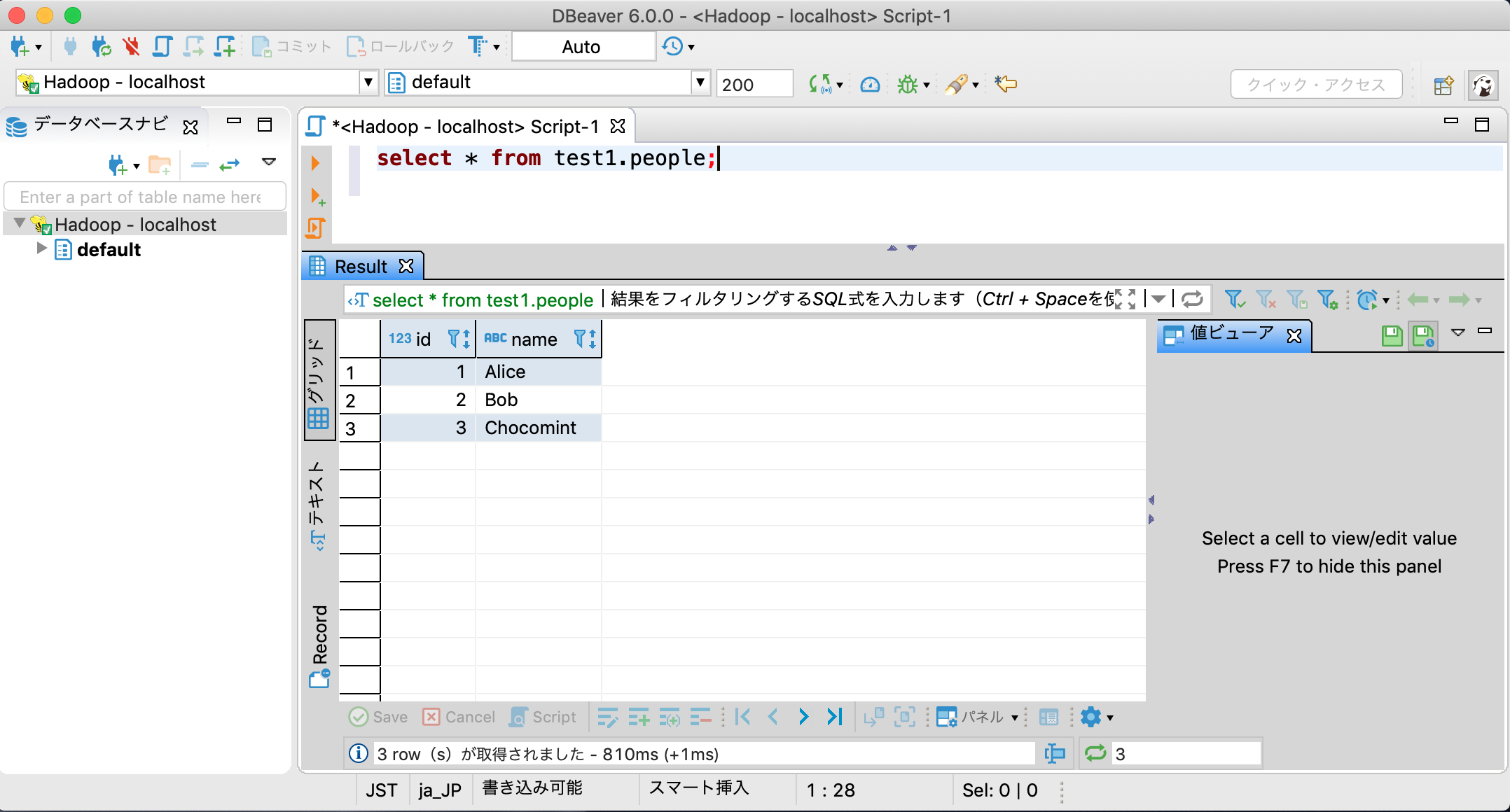The width and height of the screenshot is (1510, 812).
Task: Close the データベースナビ navigator tab
Action: point(190,127)
